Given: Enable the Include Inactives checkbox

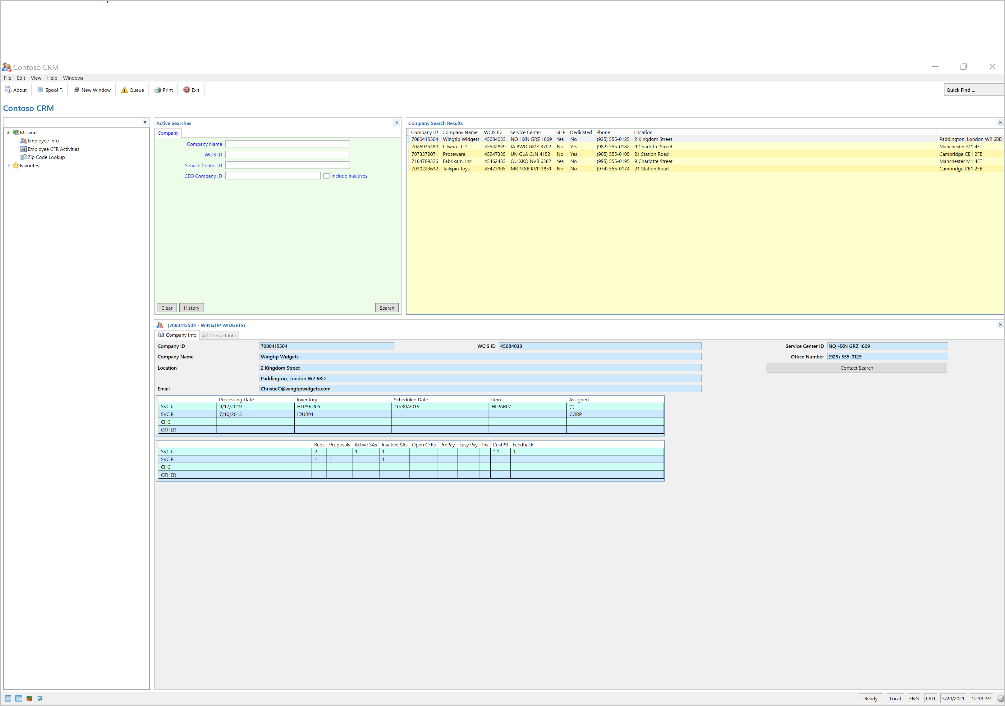Looking at the screenshot, I should click(x=327, y=177).
